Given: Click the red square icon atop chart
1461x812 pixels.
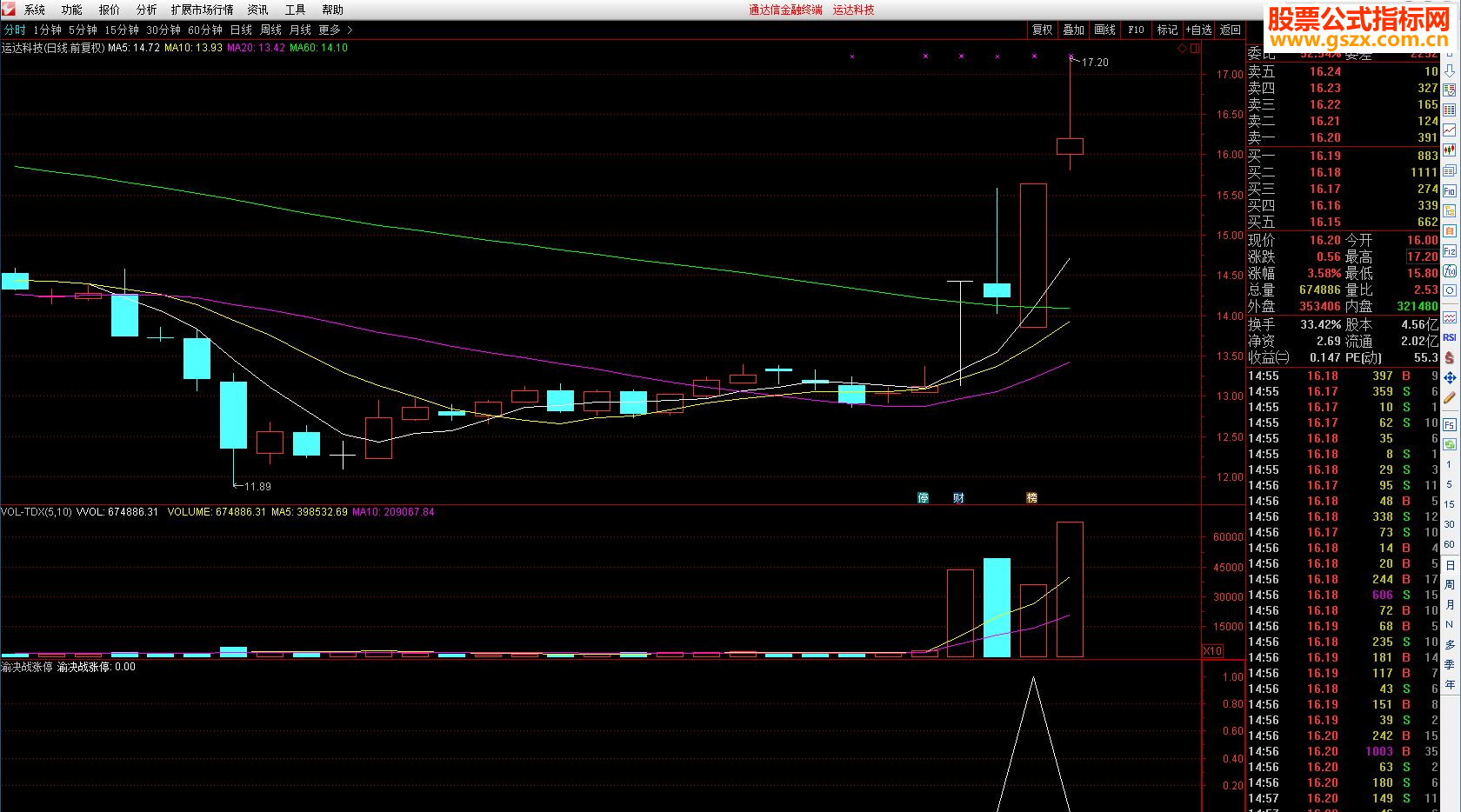Looking at the screenshot, I should point(1195,49).
